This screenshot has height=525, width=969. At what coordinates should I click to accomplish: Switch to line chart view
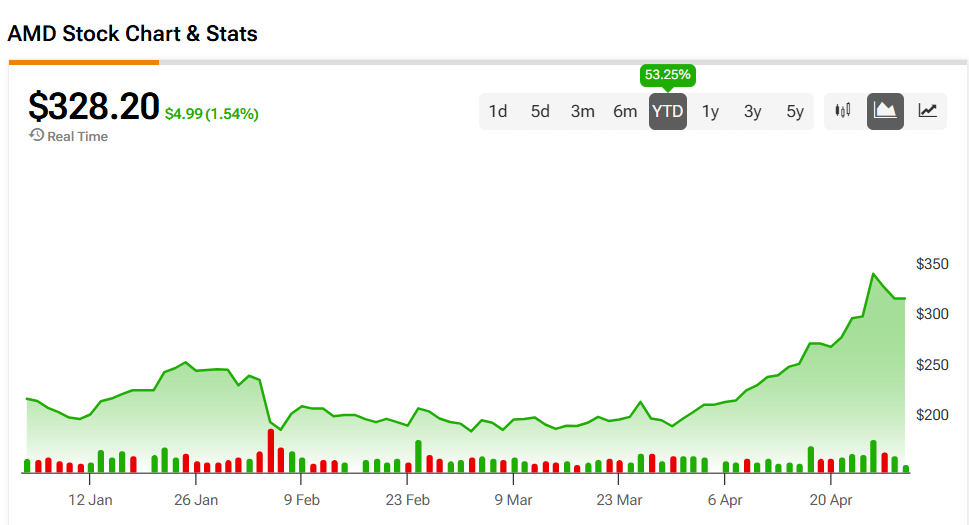pos(927,111)
